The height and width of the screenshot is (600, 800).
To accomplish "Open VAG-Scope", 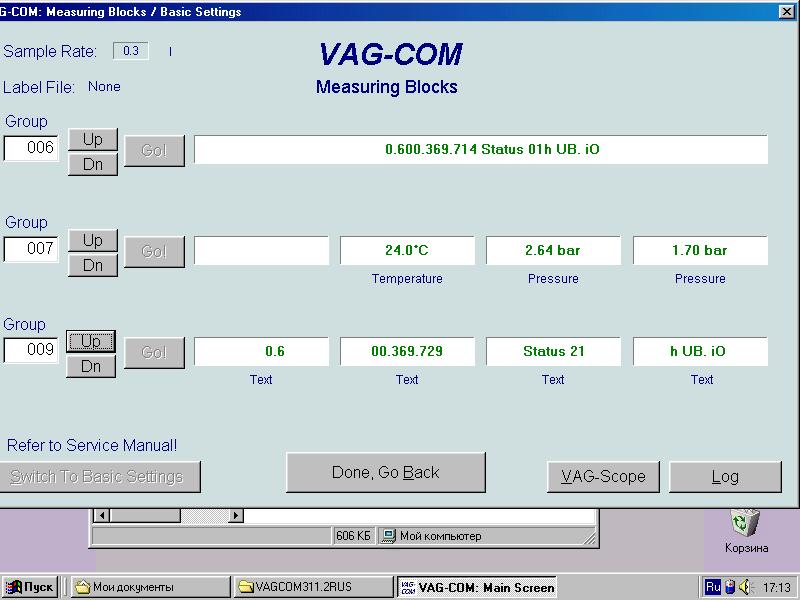I will (603, 477).
